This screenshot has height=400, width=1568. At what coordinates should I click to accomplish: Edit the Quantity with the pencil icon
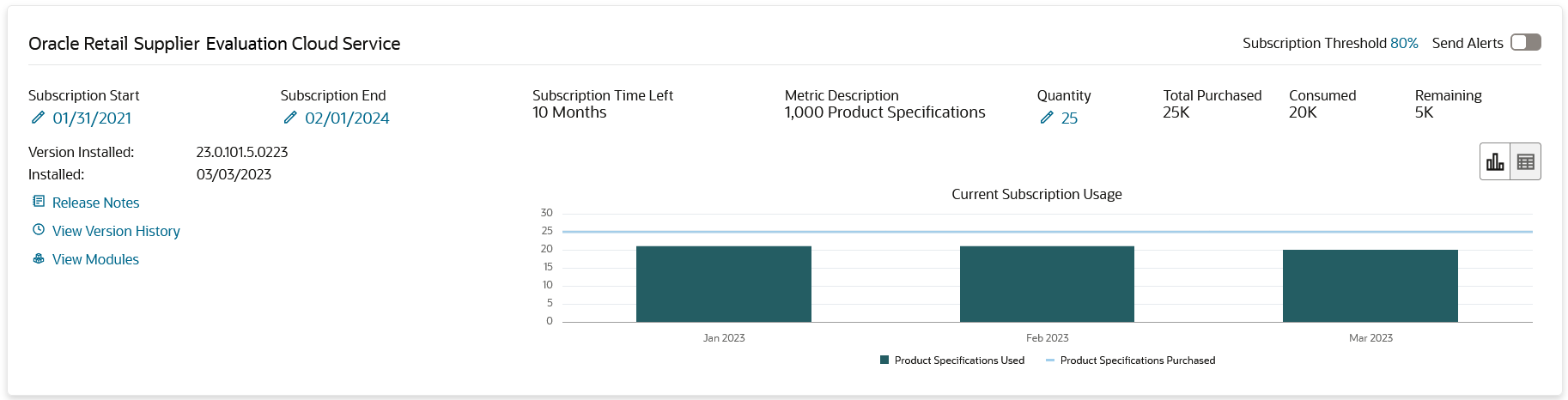pos(1046,118)
